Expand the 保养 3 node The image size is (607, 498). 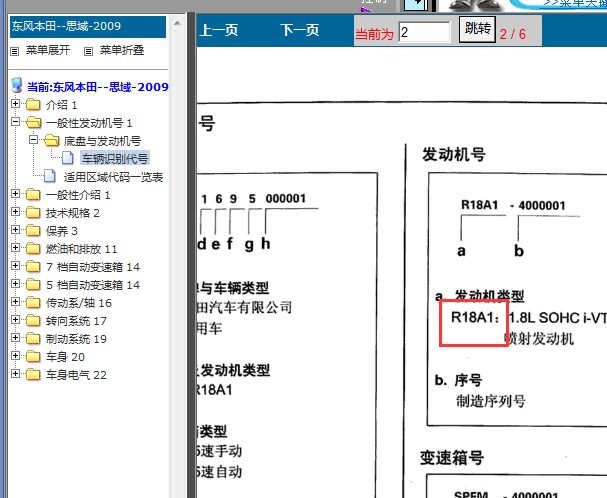pyautogui.click(x=15, y=230)
